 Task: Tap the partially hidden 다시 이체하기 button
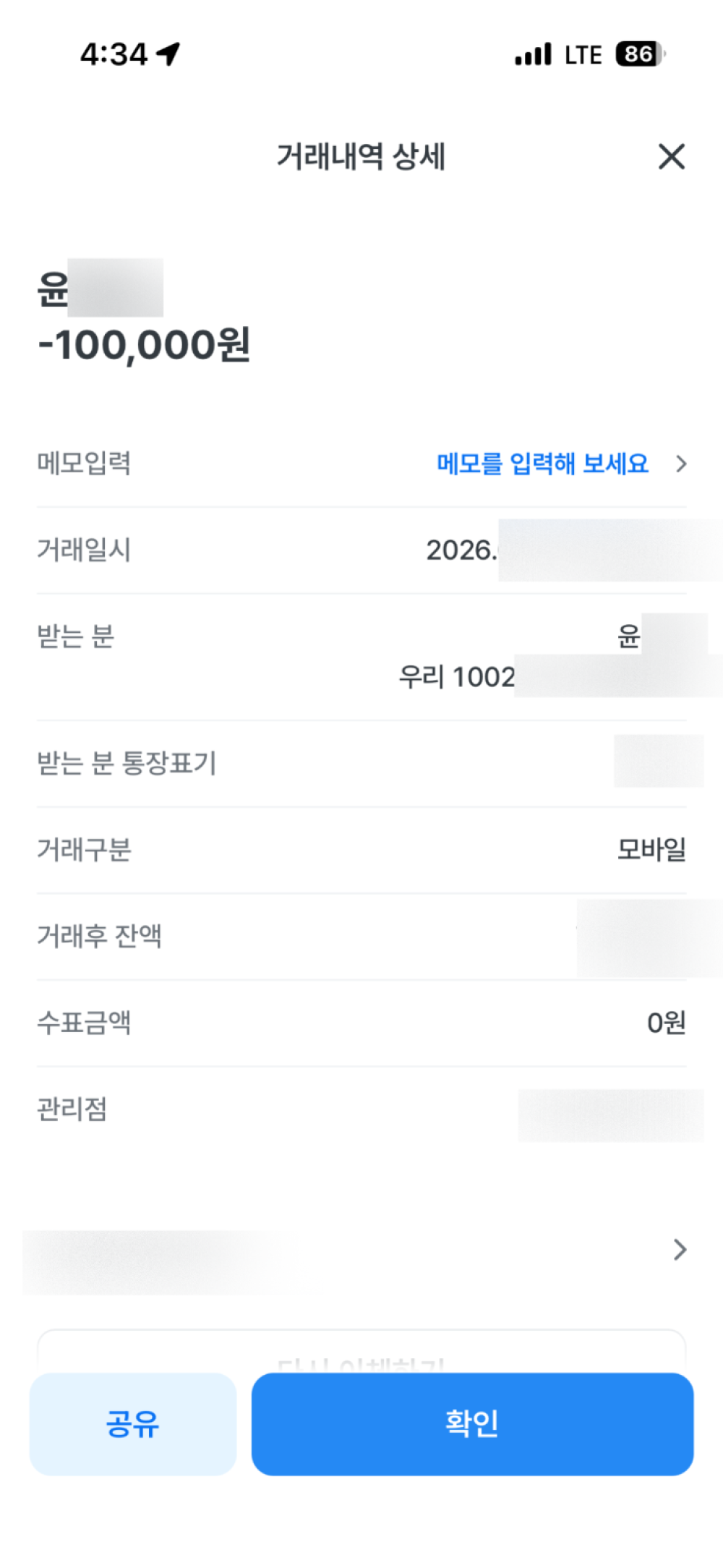pos(361,1351)
